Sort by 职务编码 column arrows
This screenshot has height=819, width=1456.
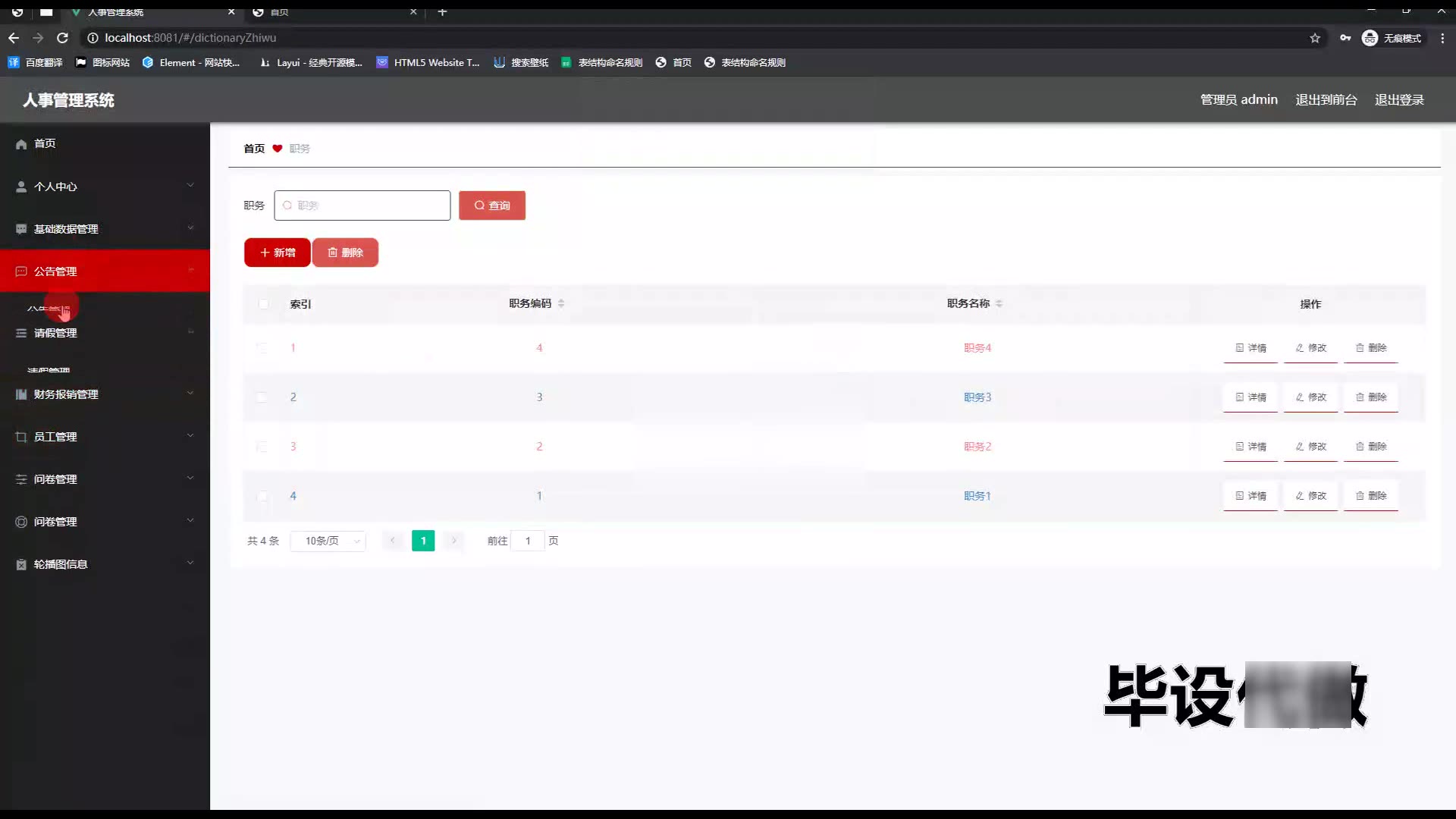point(561,303)
